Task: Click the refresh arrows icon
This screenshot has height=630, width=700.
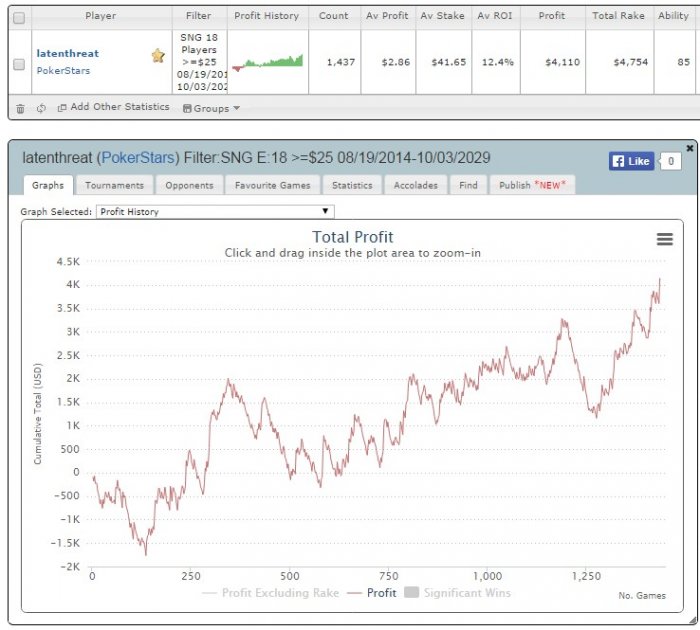Action: (x=41, y=108)
